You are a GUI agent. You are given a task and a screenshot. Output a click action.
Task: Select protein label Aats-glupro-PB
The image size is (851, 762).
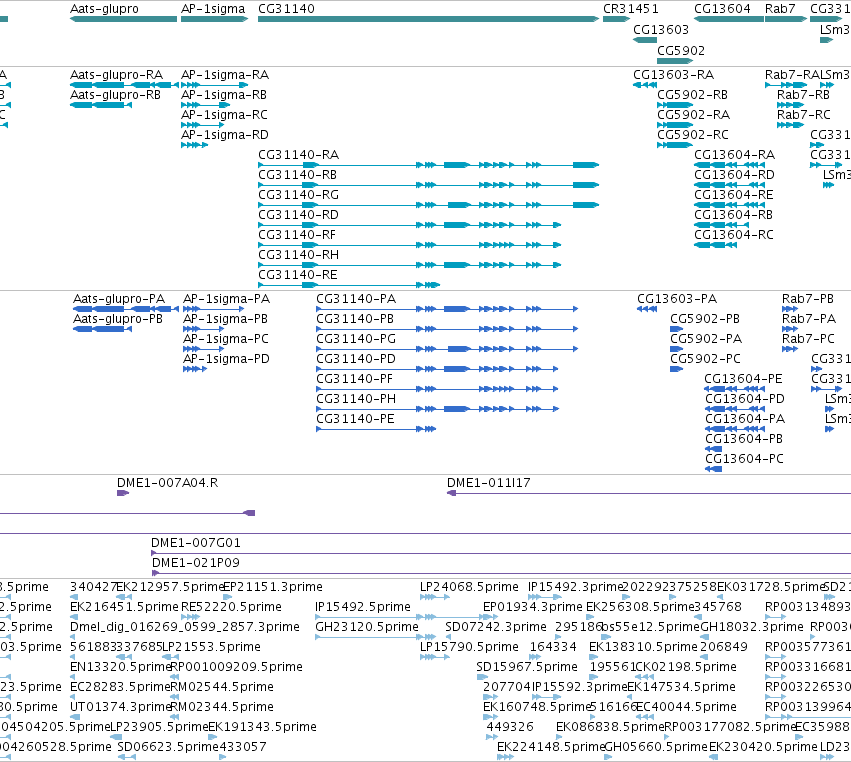coord(118,319)
